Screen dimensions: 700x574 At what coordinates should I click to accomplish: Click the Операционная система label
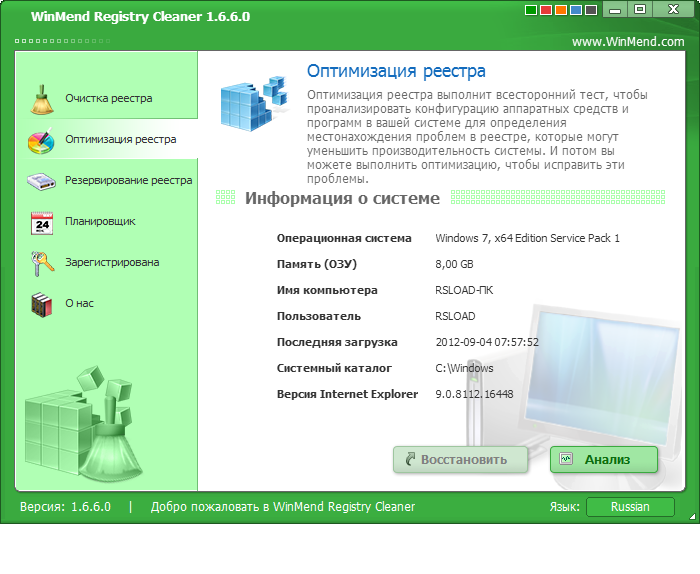[x=344, y=238]
